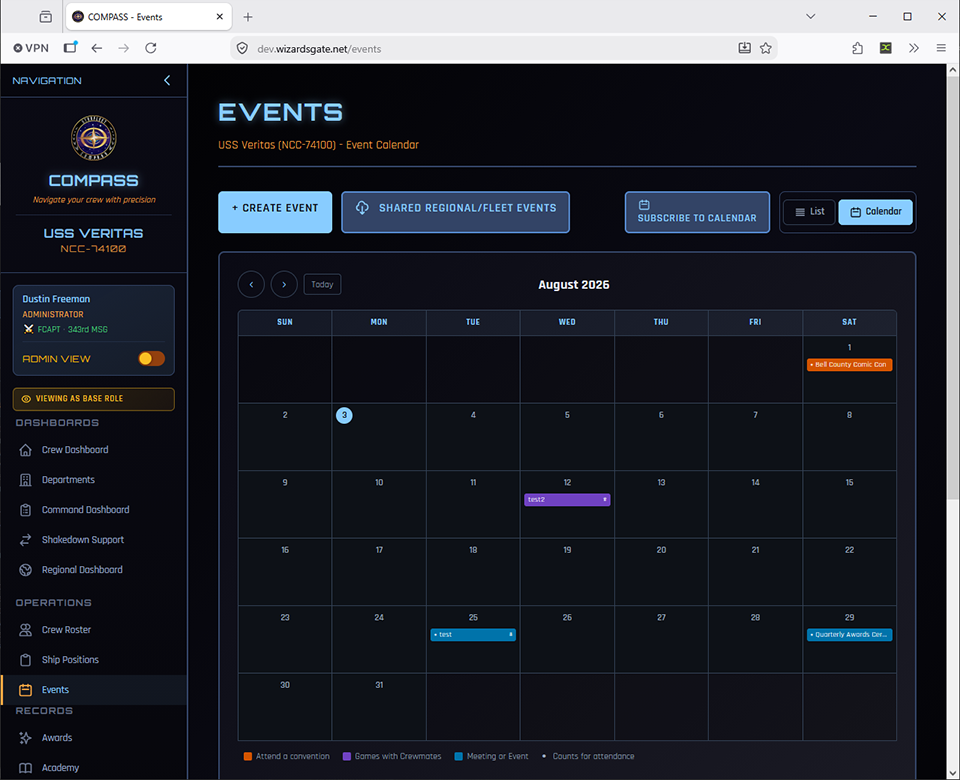960x780 pixels.
Task: Click the page vertical scrollbar
Action: [953, 288]
